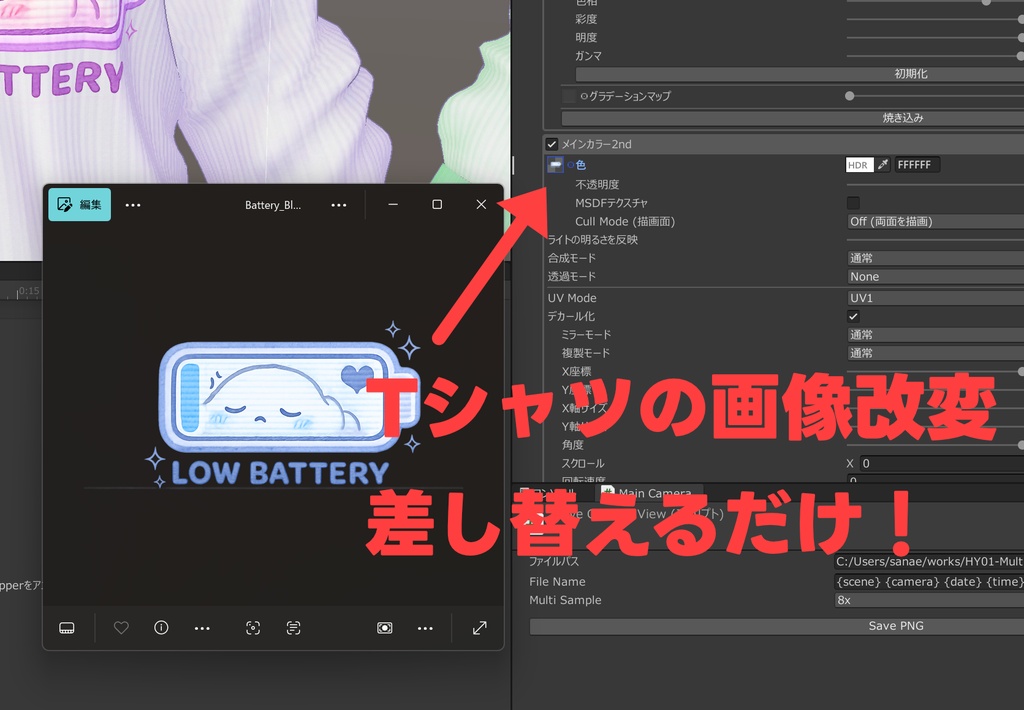
Task: Click the 明度 slider track
Action: [x=935, y=37]
